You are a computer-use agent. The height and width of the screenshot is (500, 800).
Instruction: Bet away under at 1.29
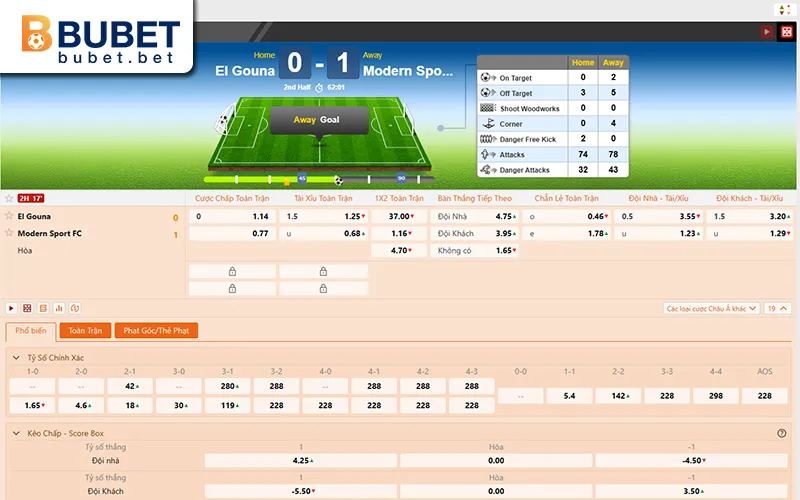click(750, 233)
